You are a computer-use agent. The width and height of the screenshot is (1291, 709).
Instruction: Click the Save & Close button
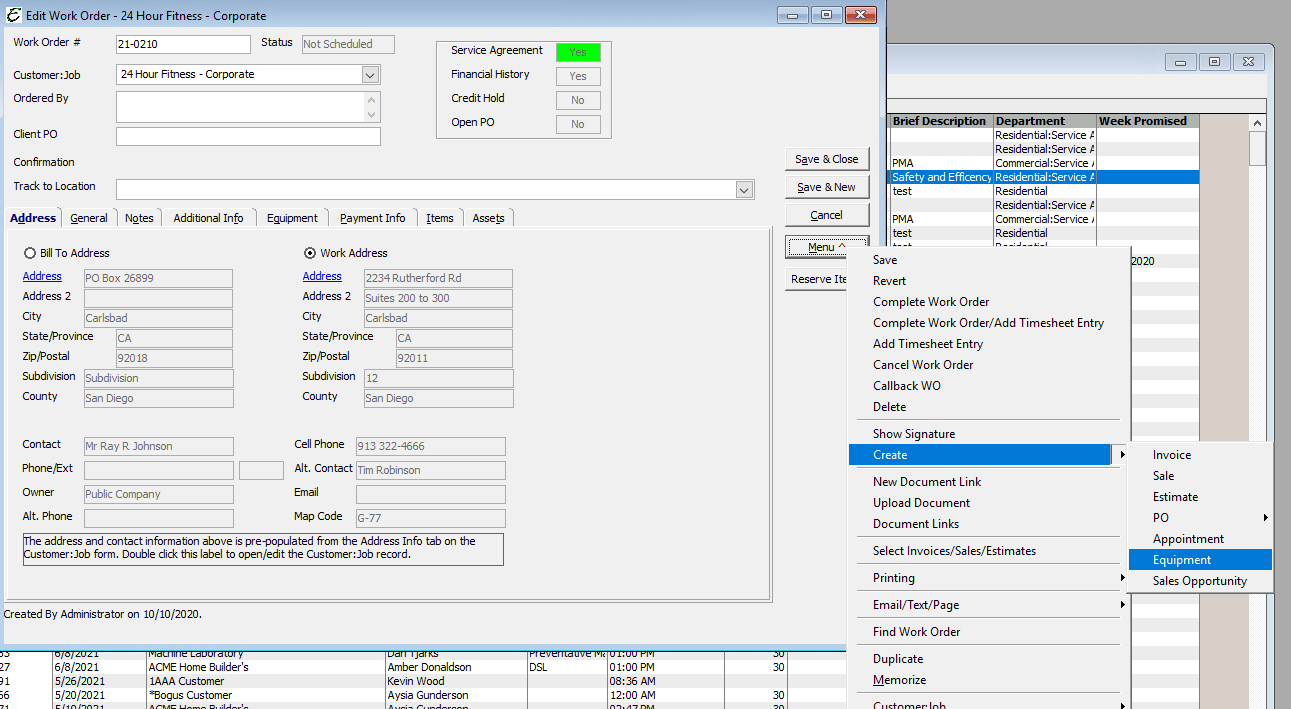coord(826,159)
